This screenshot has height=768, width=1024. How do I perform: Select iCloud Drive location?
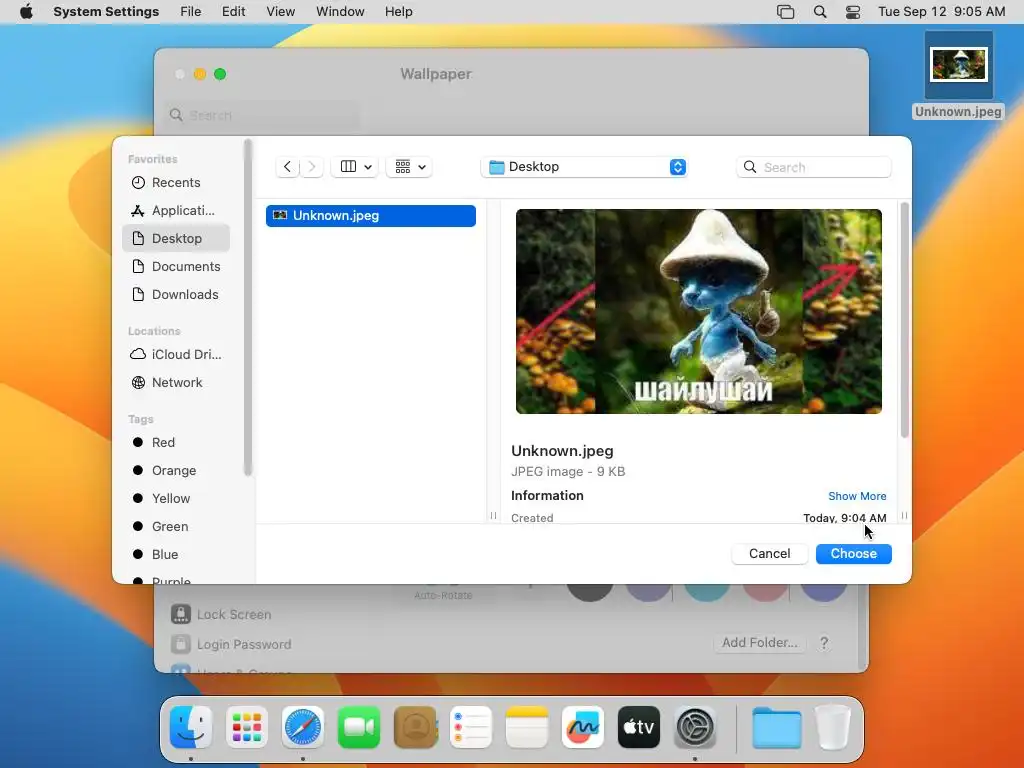click(175, 354)
